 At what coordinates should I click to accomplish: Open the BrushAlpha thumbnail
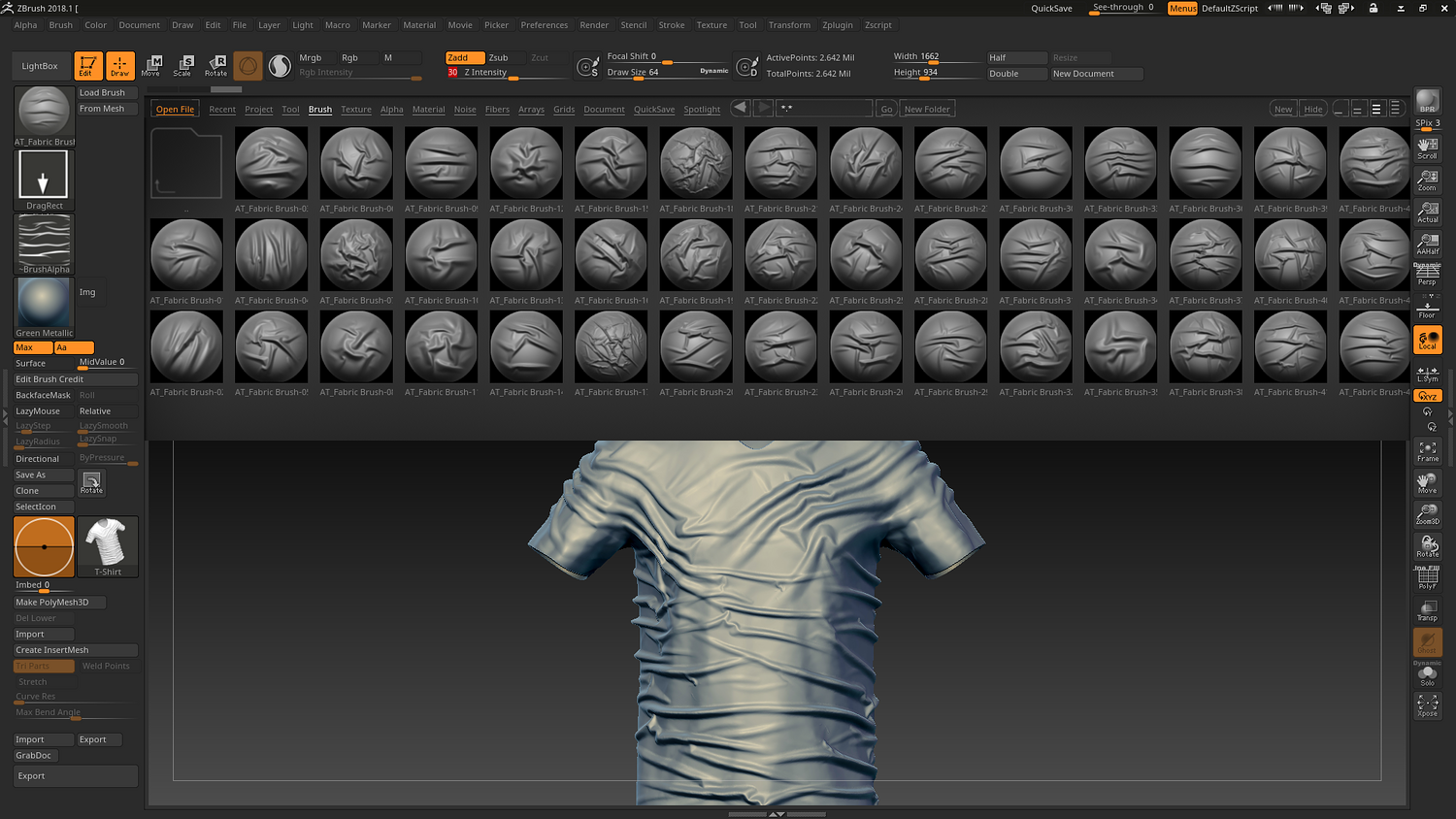coord(45,244)
